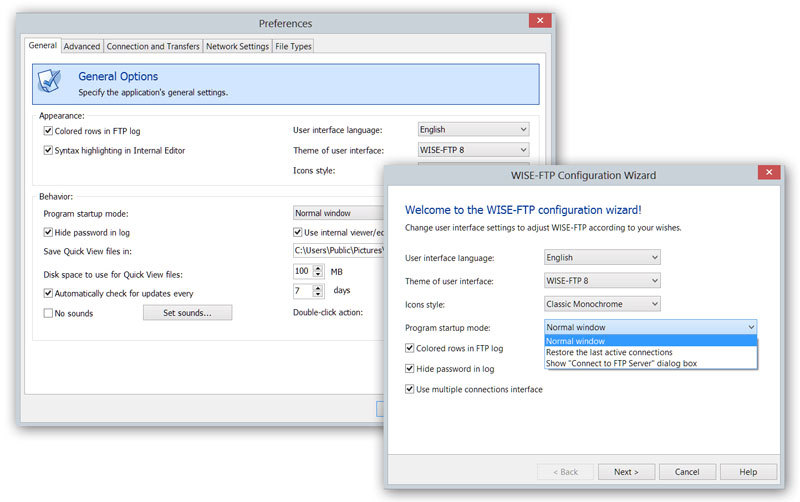Image resolution: width=800 pixels, height=502 pixels.
Task: Click the Set sounds... button
Action: (x=187, y=313)
